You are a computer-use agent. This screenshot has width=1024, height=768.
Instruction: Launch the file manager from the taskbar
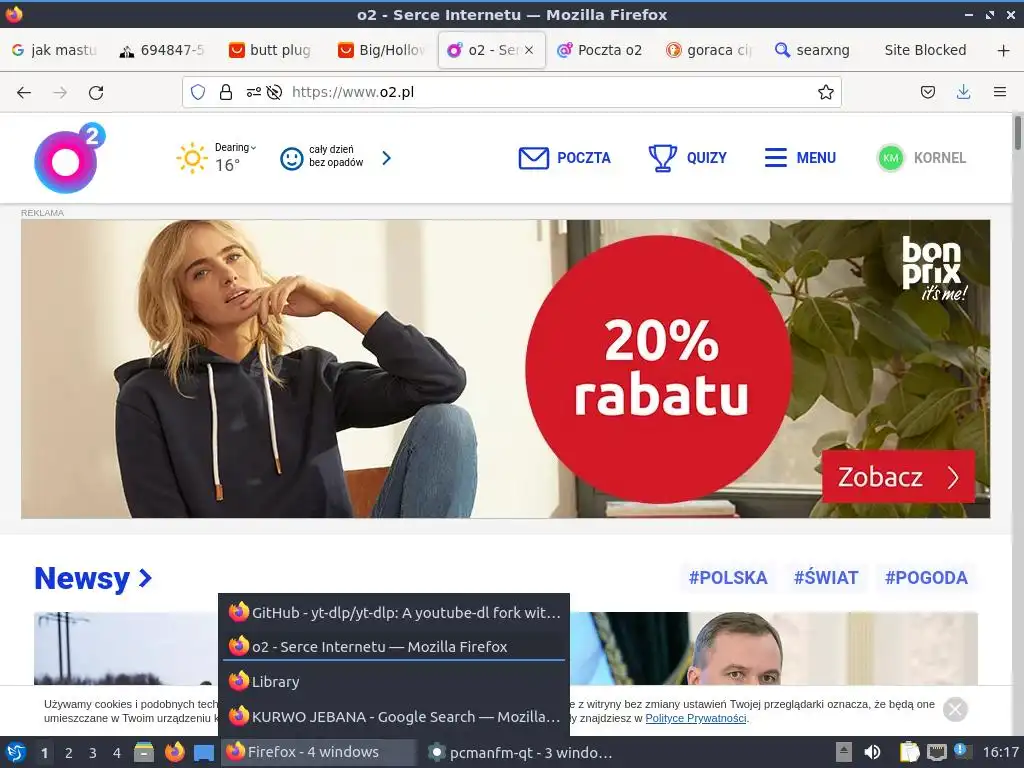pyautogui.click(x=144, y=752)
